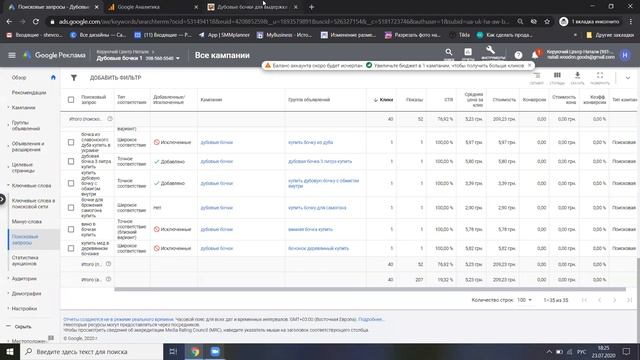The width and height of the screenshot is (640, 360).
Task: Click Скрыть at the bottom of the sidebar
Action: [x=23, y=327]
